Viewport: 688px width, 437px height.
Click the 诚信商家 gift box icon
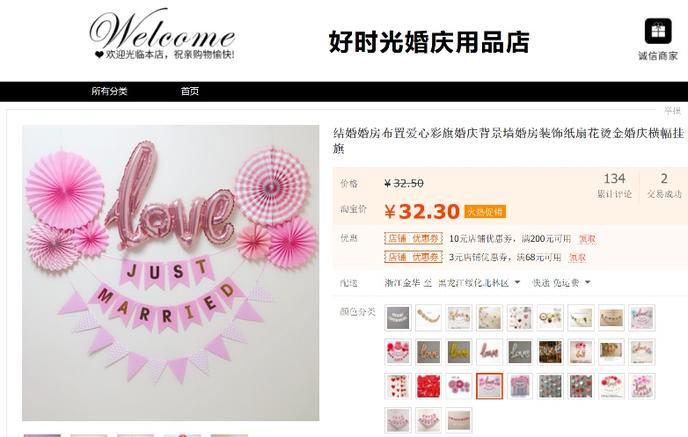658,31
